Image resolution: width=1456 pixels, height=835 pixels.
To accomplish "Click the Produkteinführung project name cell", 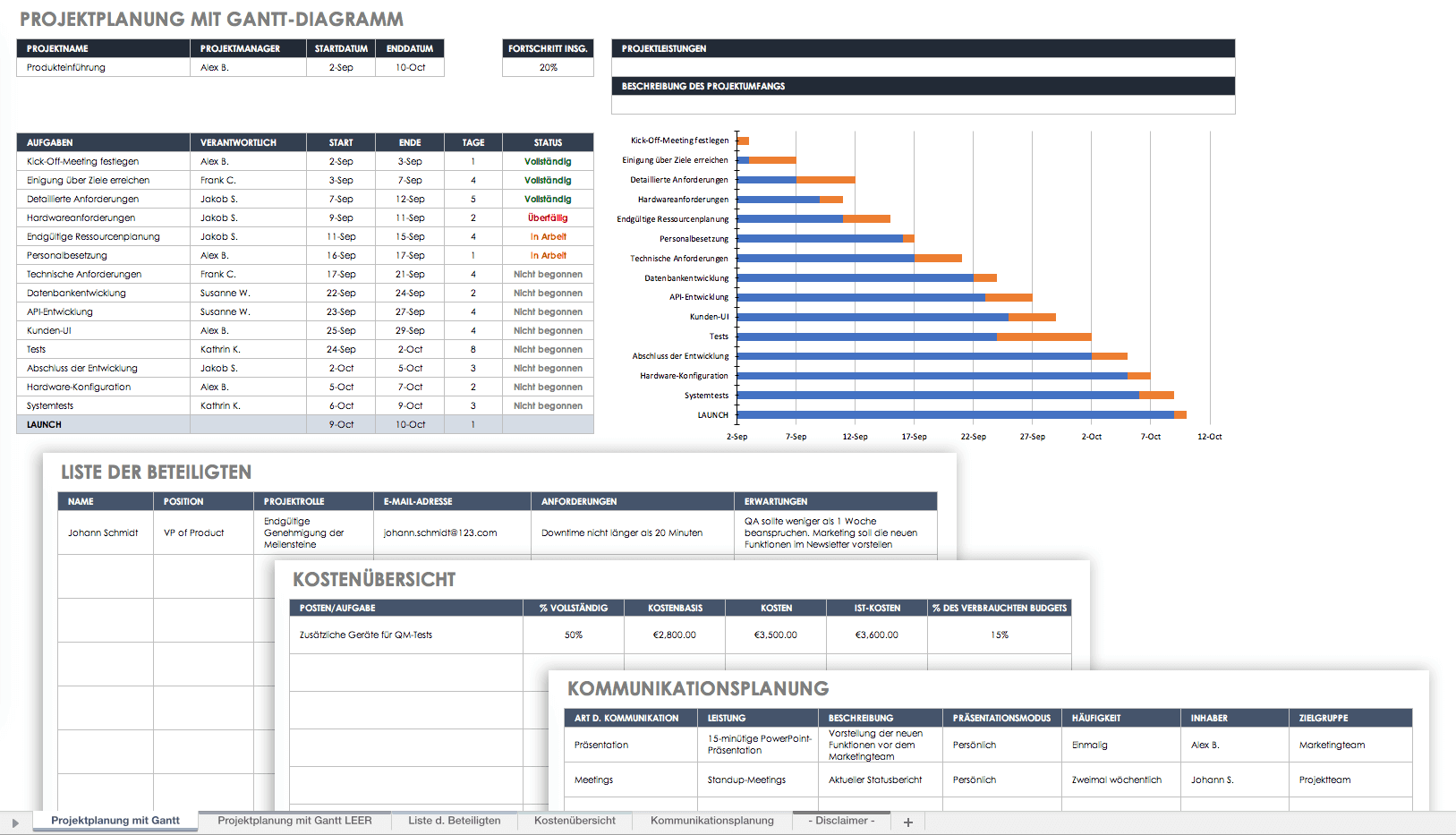I will [102, 68].
